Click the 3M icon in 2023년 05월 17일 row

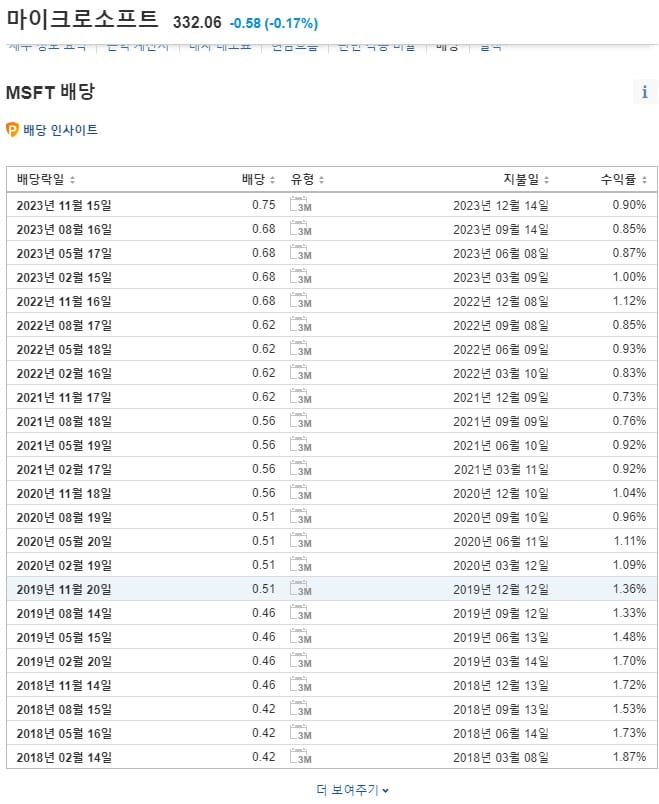tap(301, 253)
